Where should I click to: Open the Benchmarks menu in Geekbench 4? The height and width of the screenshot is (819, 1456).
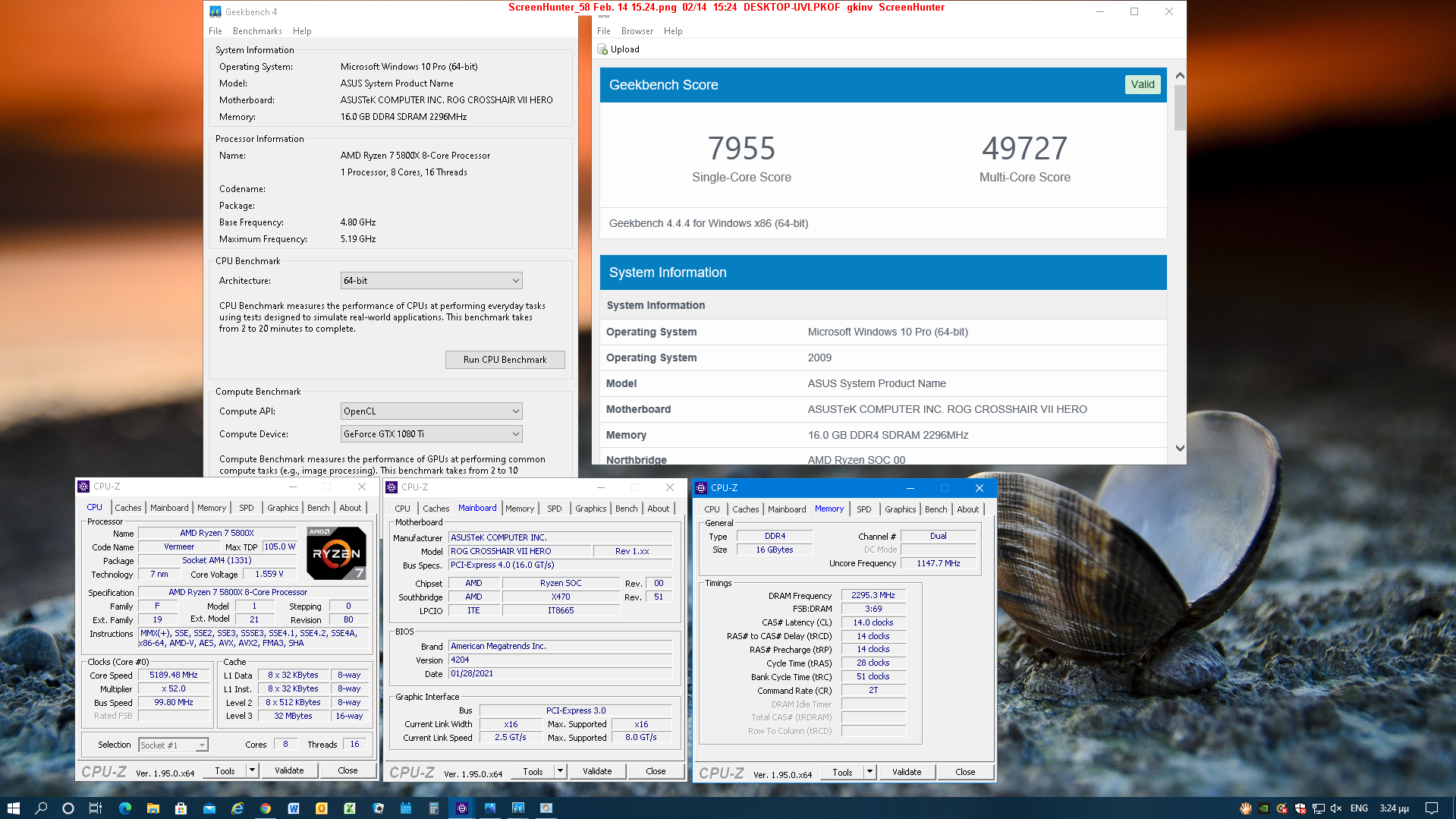pyautogui.click(x=257, y=31)
